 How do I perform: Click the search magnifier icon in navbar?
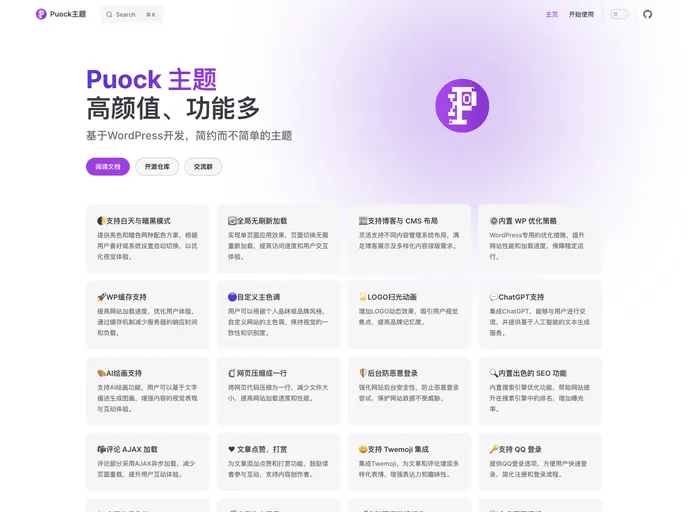[x=109, y=14]
